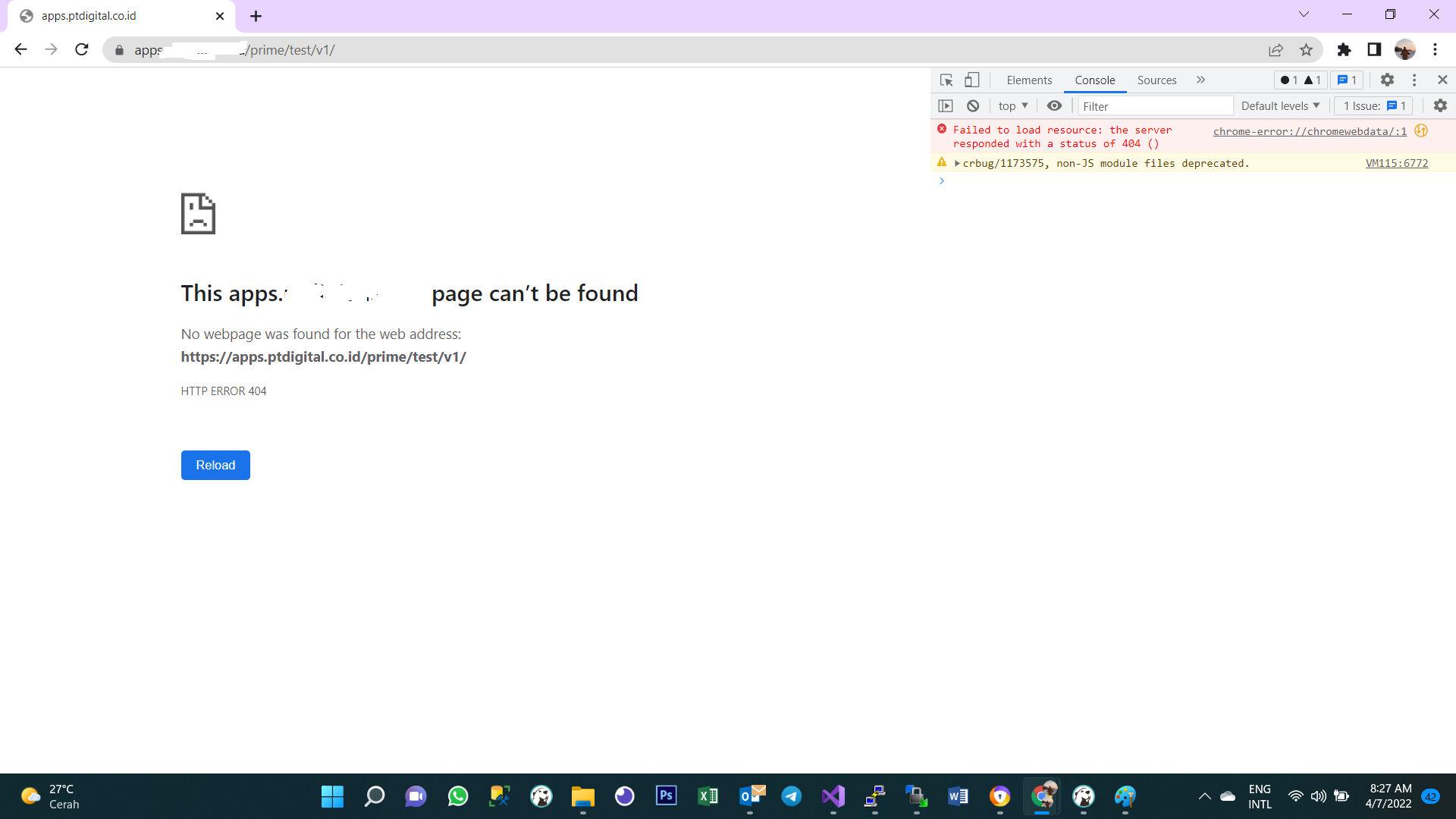Open the top JavaScript context dropdown
Image resolution: width=1456 pixels, height=819 pixels.
click(x=1013, y=106)
